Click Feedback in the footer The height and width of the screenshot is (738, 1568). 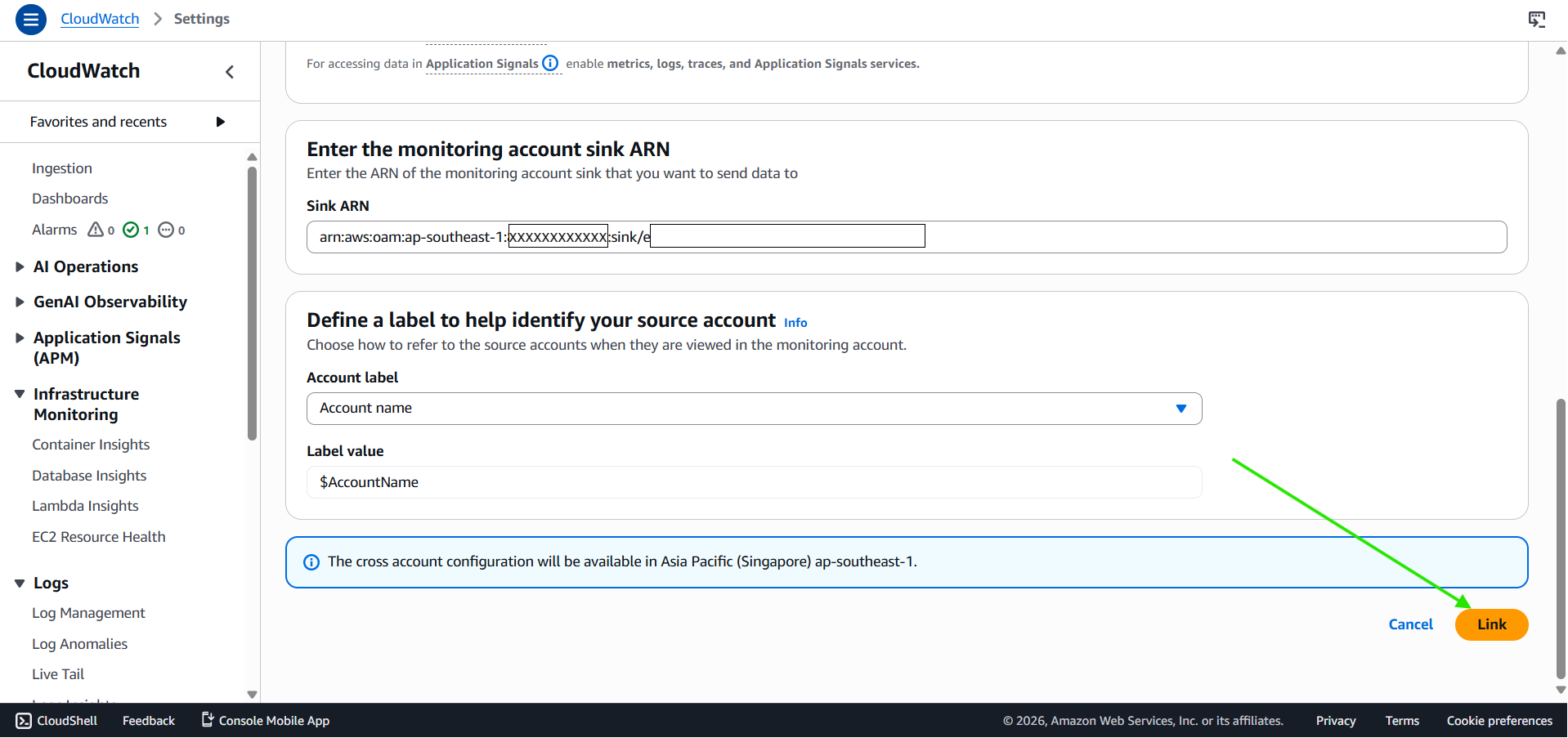(x=149, y=720)
